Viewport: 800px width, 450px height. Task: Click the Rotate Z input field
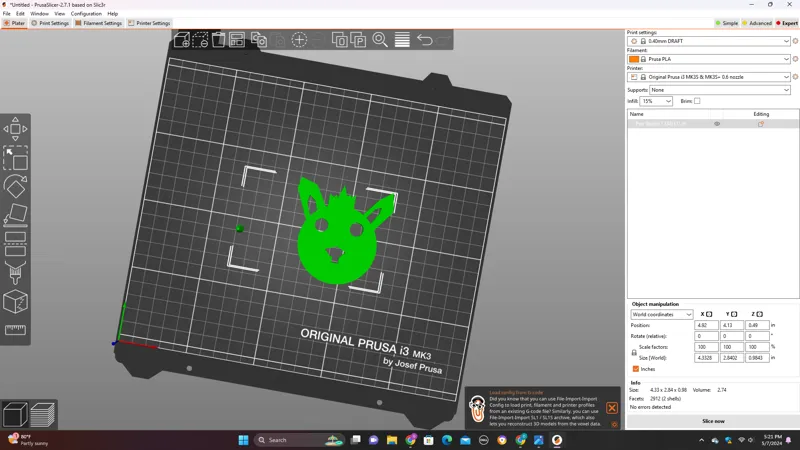(x=757, y=336)
